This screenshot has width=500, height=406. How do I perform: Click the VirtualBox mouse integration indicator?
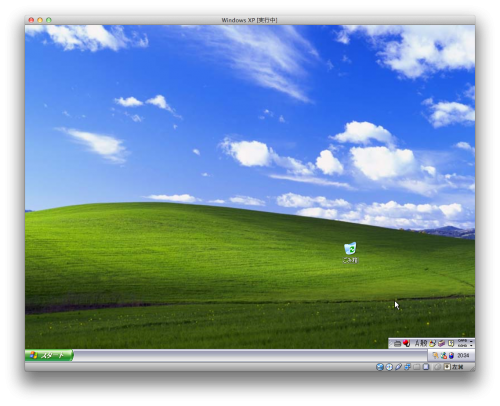pyautogui.click(x=438, y=367)
